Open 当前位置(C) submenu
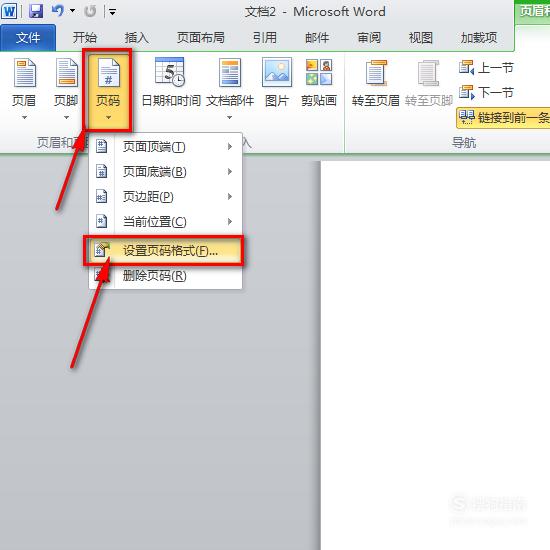Viewport: 550px width, 550px height. tap(165, 222)
